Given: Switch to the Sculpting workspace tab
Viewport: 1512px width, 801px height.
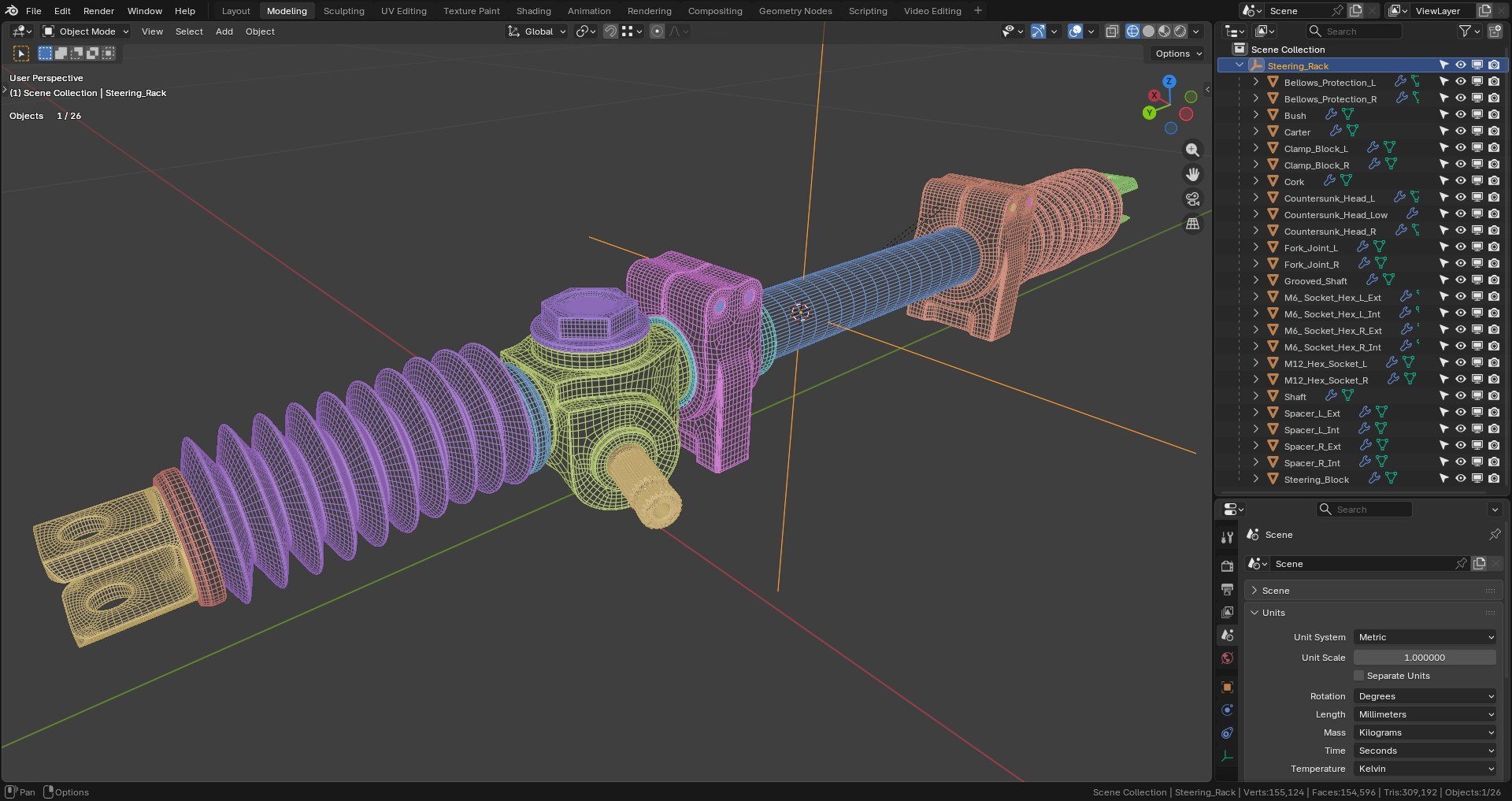Looking at the screenshot, I should [344, 11].
